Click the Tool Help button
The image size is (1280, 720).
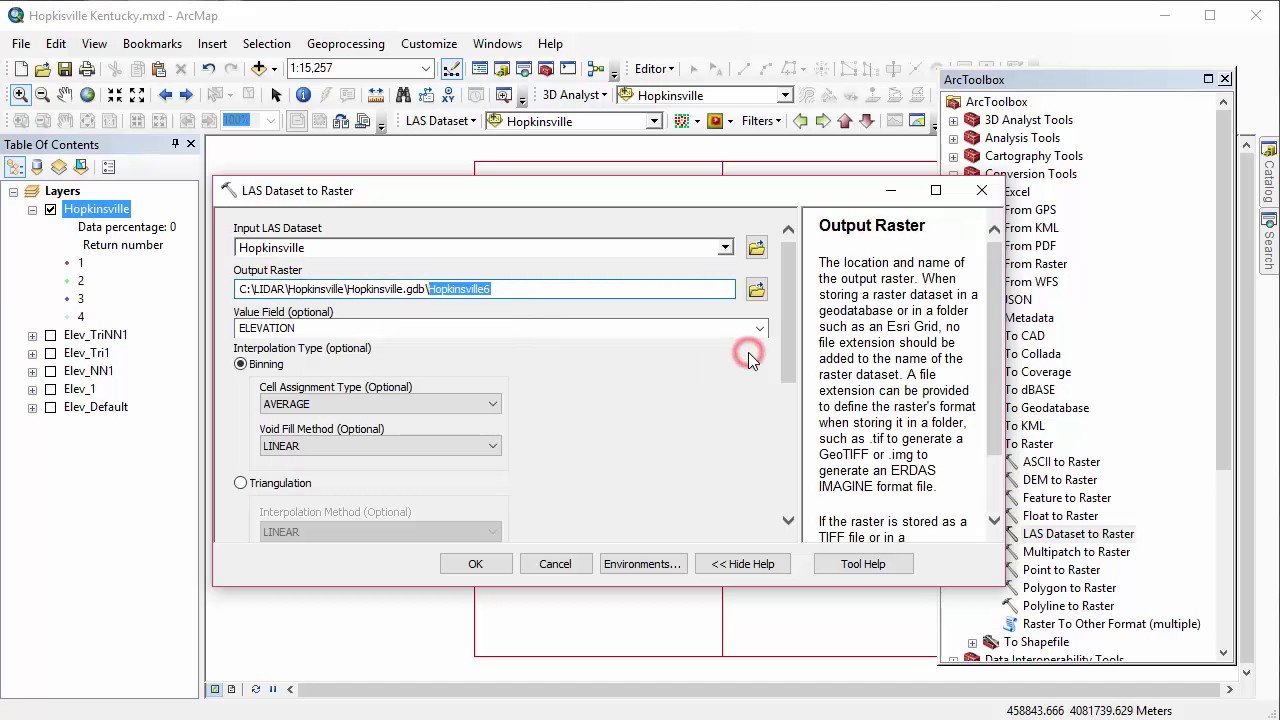(863, 564)
